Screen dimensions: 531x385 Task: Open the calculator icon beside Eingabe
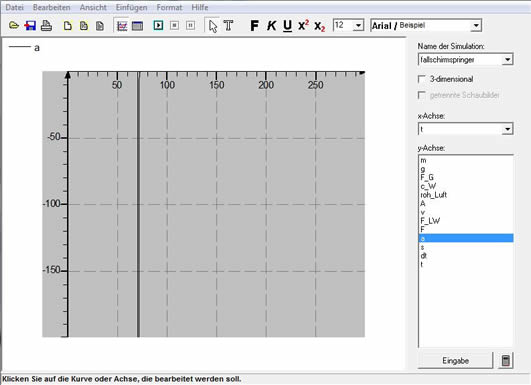(x=506, y=361)
